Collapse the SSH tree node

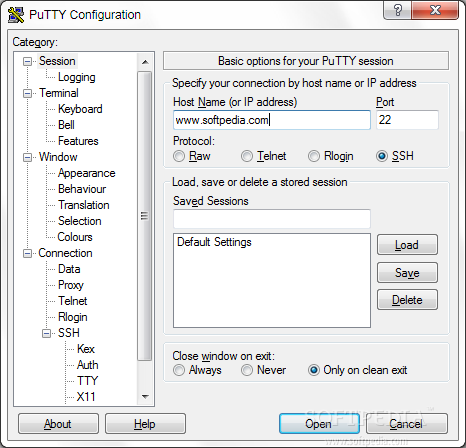pyautogui.click(x=46, y=333)
